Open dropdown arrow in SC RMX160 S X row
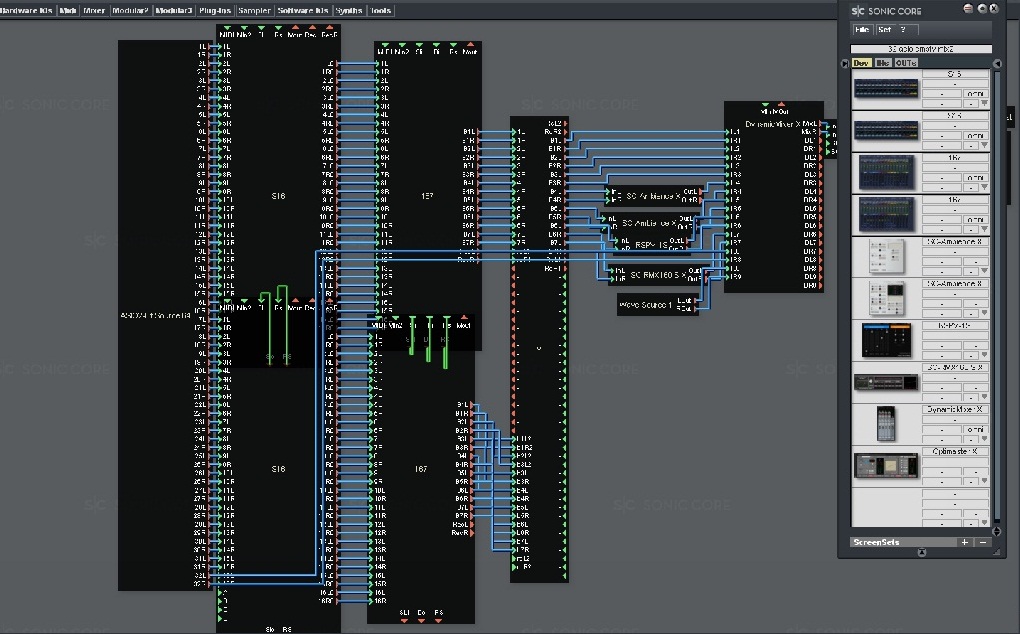Viewport: 1020px width, 634px height. tap(984, 397)
